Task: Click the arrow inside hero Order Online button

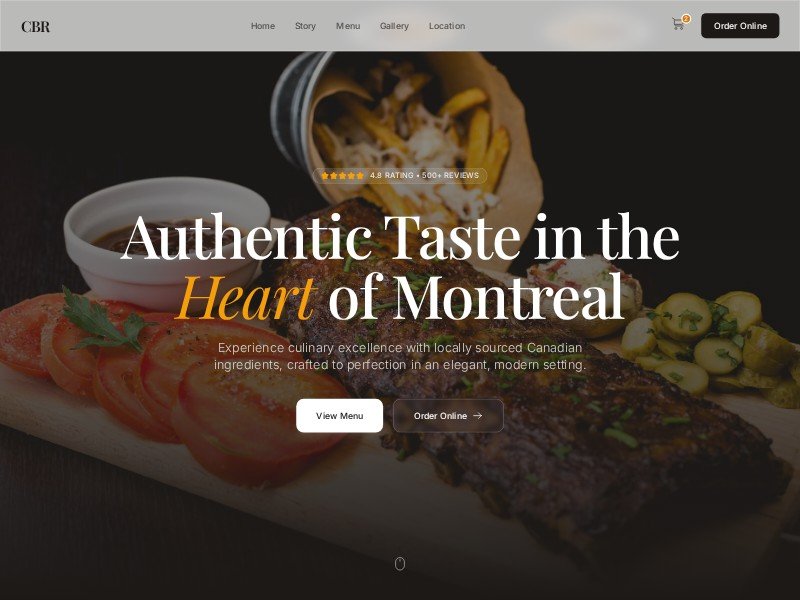Action: (478, 416)
